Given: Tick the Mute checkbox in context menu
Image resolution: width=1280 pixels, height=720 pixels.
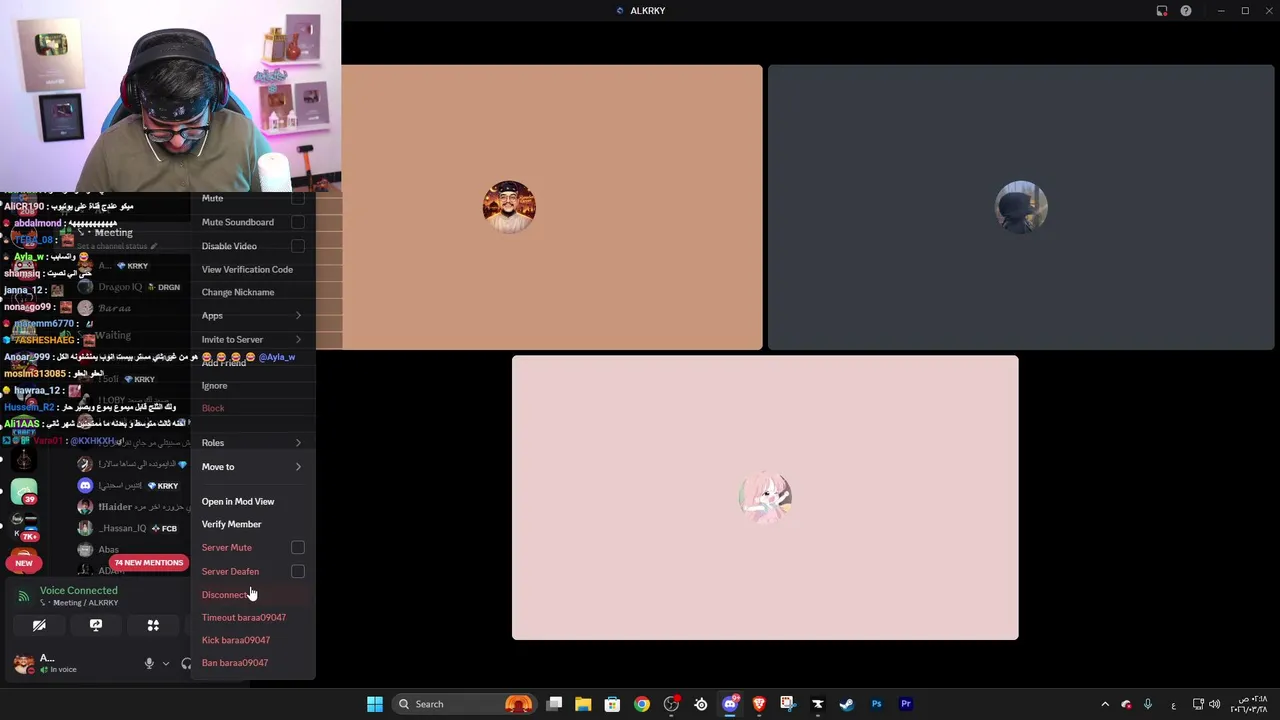Looking at the screenshot, I should (x=297, y=198).
